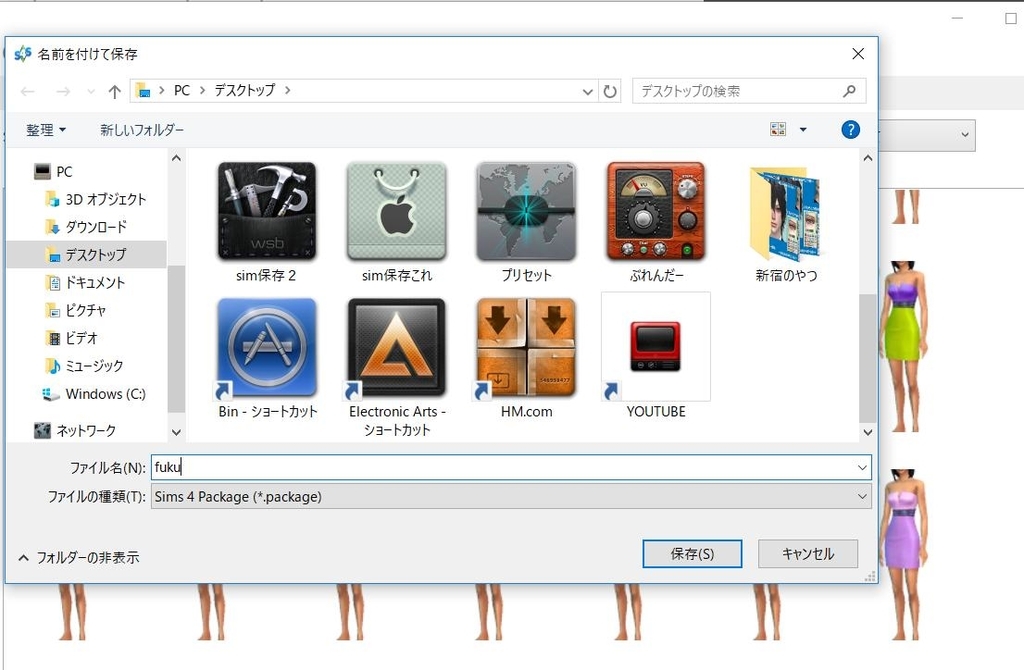Click the sidebar scroll-up arrow
Viewport: 1024px width, 670px height.
coord(176,158)
